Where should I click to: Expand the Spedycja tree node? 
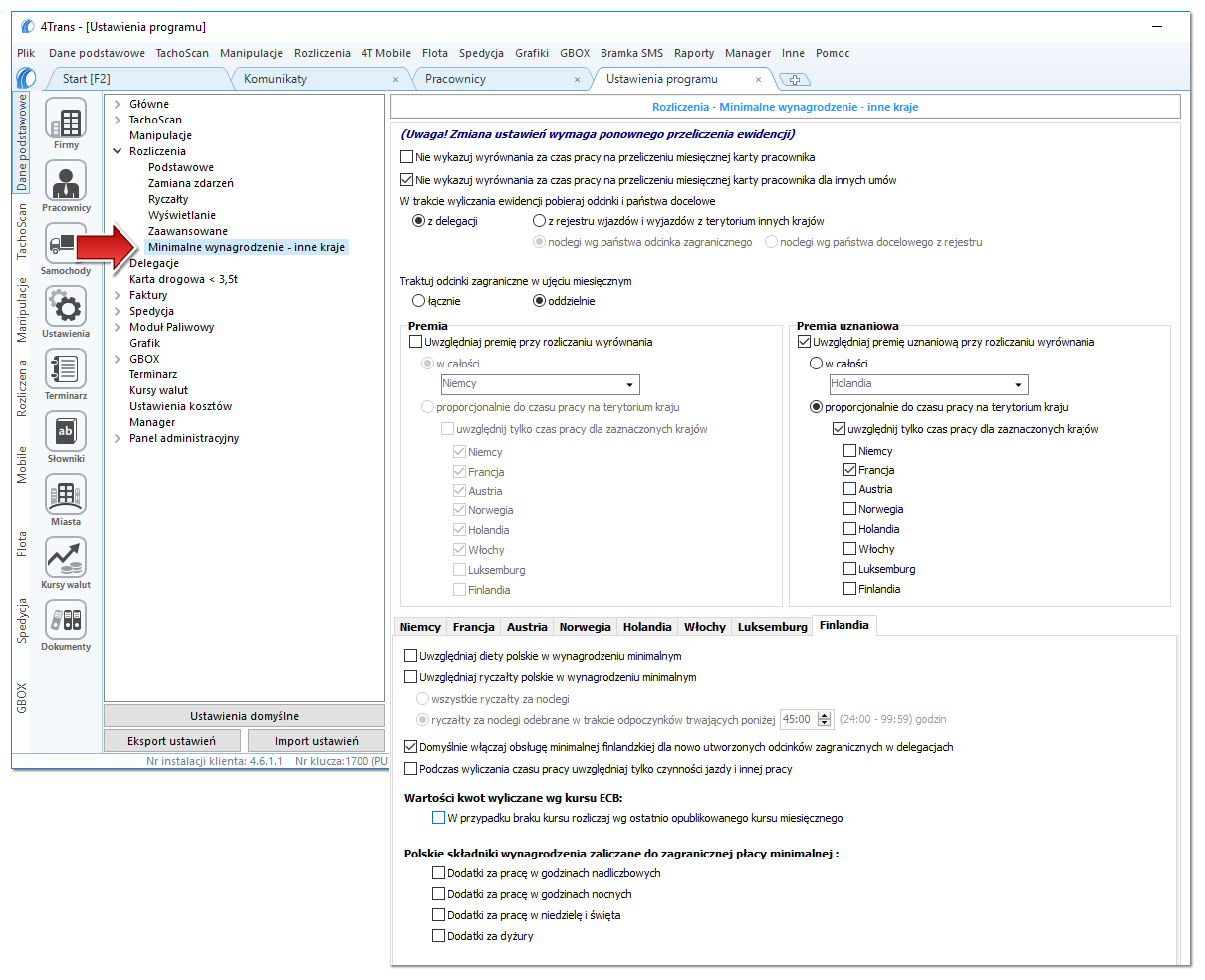(118, 311)
